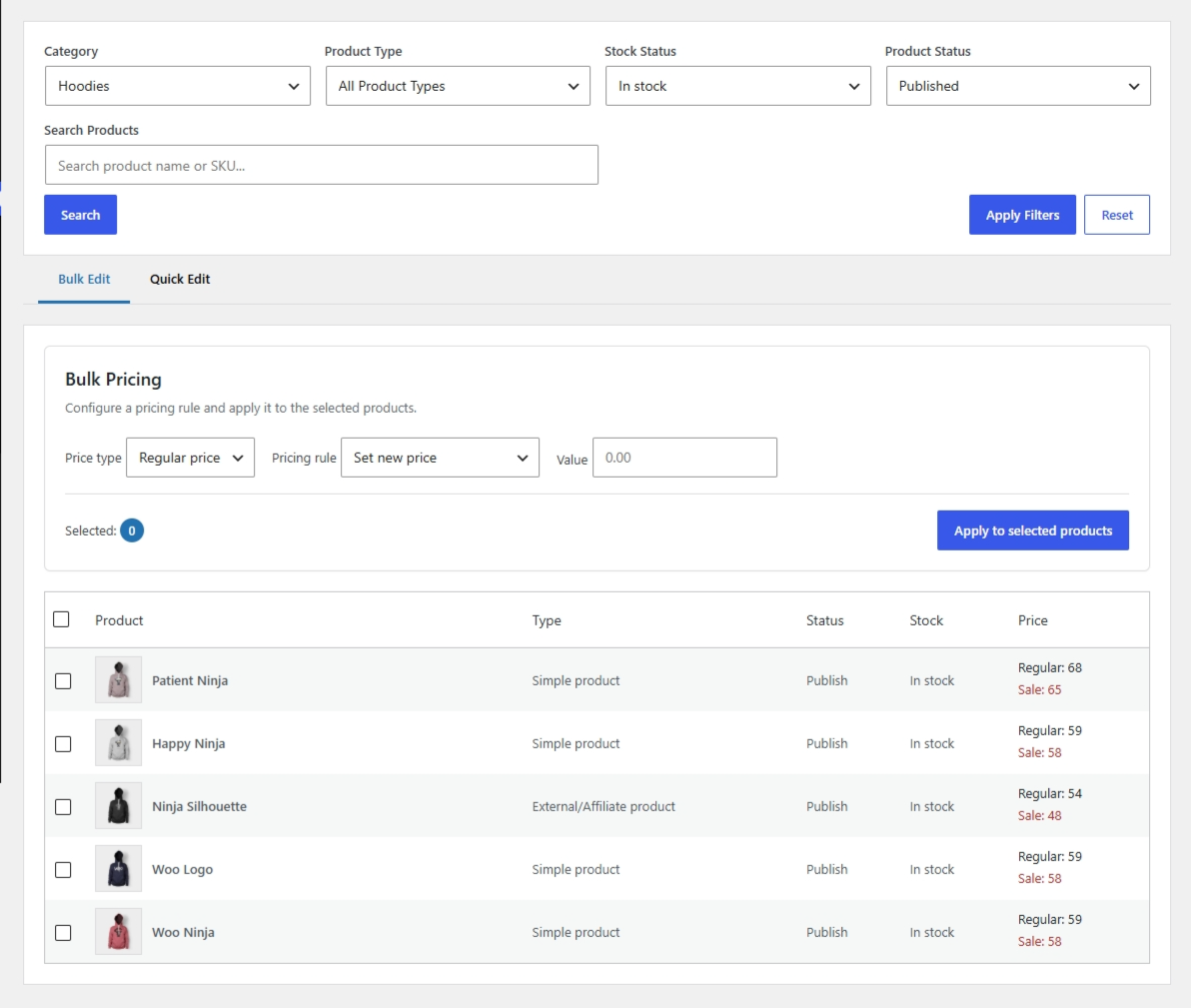Tick the select-all checkbox in table header
Image resolution: width=1191 pixels, height=1008 pixels.
(x=62, y=619)
